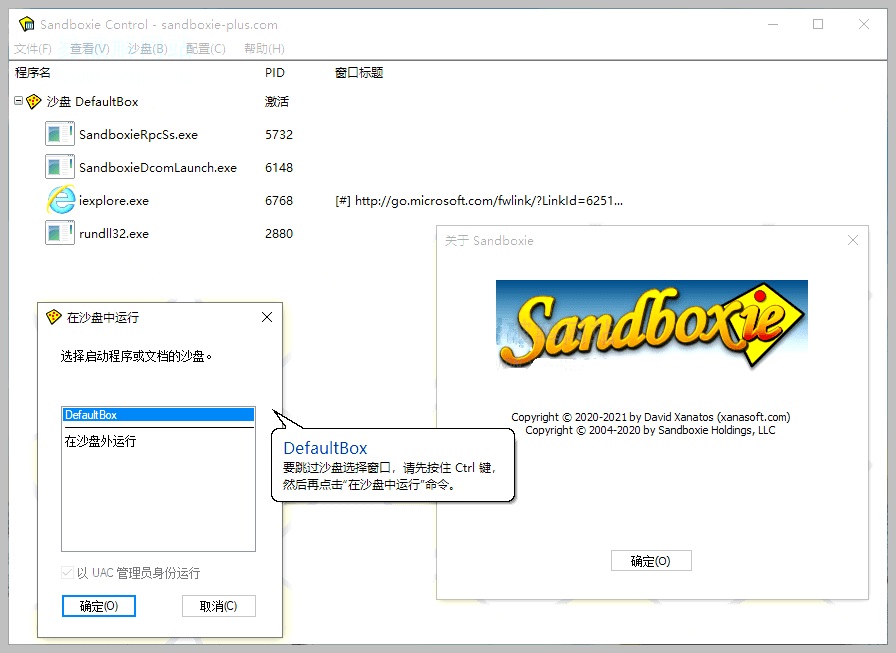Open the 文件(F) menu
The height and width of the screenshot is (653, 896).
[33, 49]
